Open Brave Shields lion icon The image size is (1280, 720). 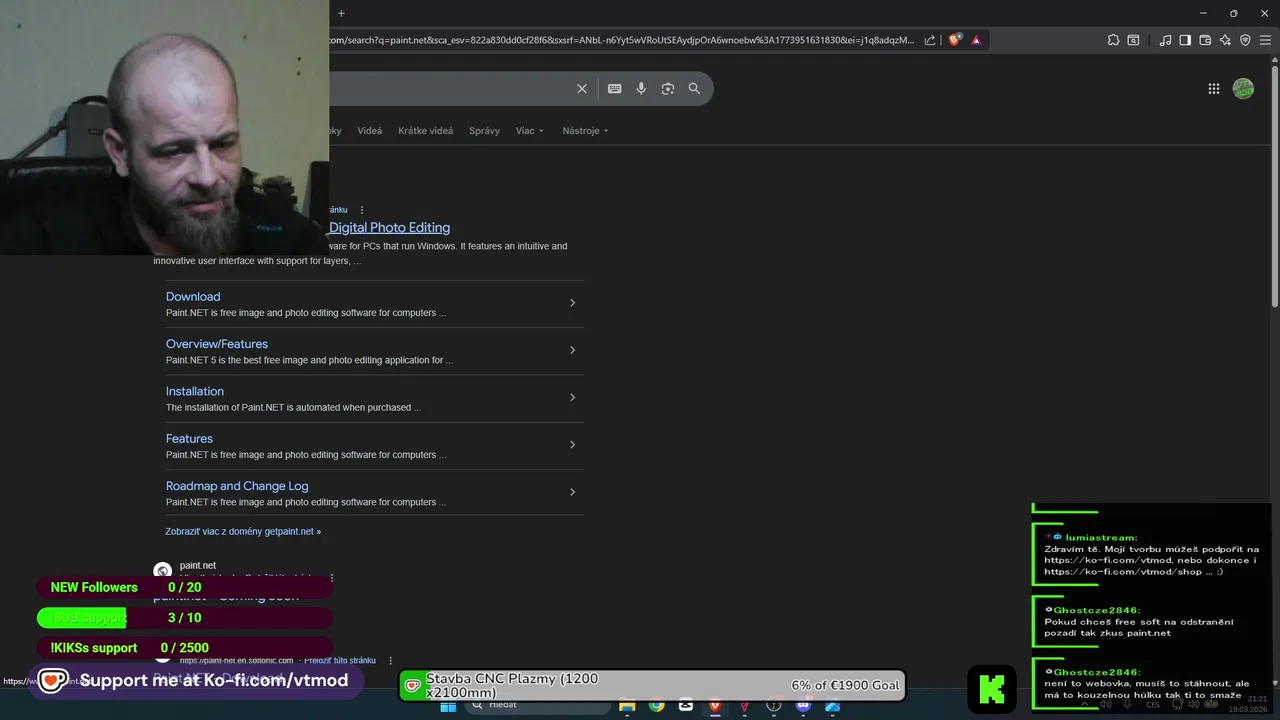[x=955, y=40]
